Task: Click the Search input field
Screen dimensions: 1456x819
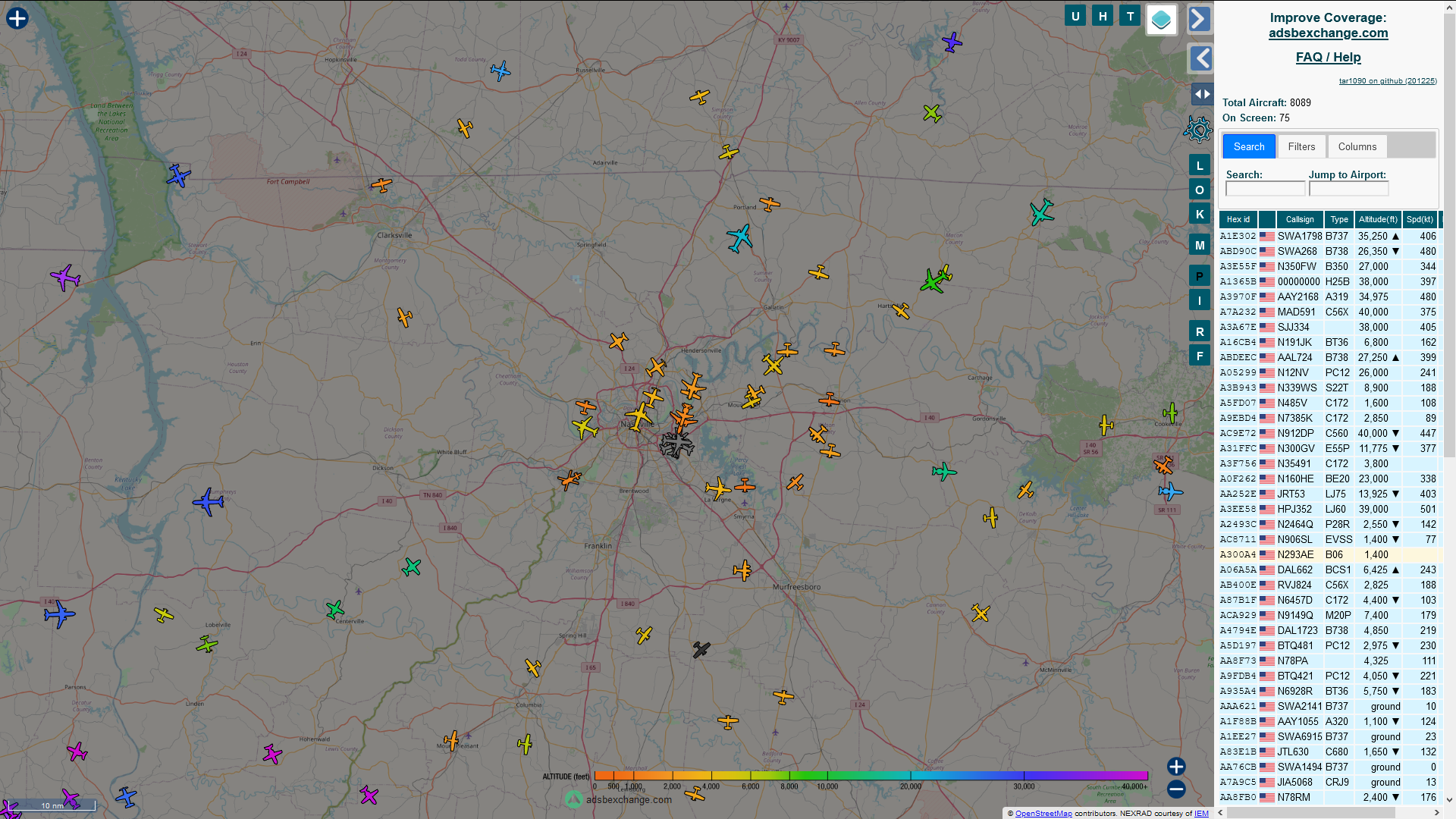Action: coord(1265,188)
